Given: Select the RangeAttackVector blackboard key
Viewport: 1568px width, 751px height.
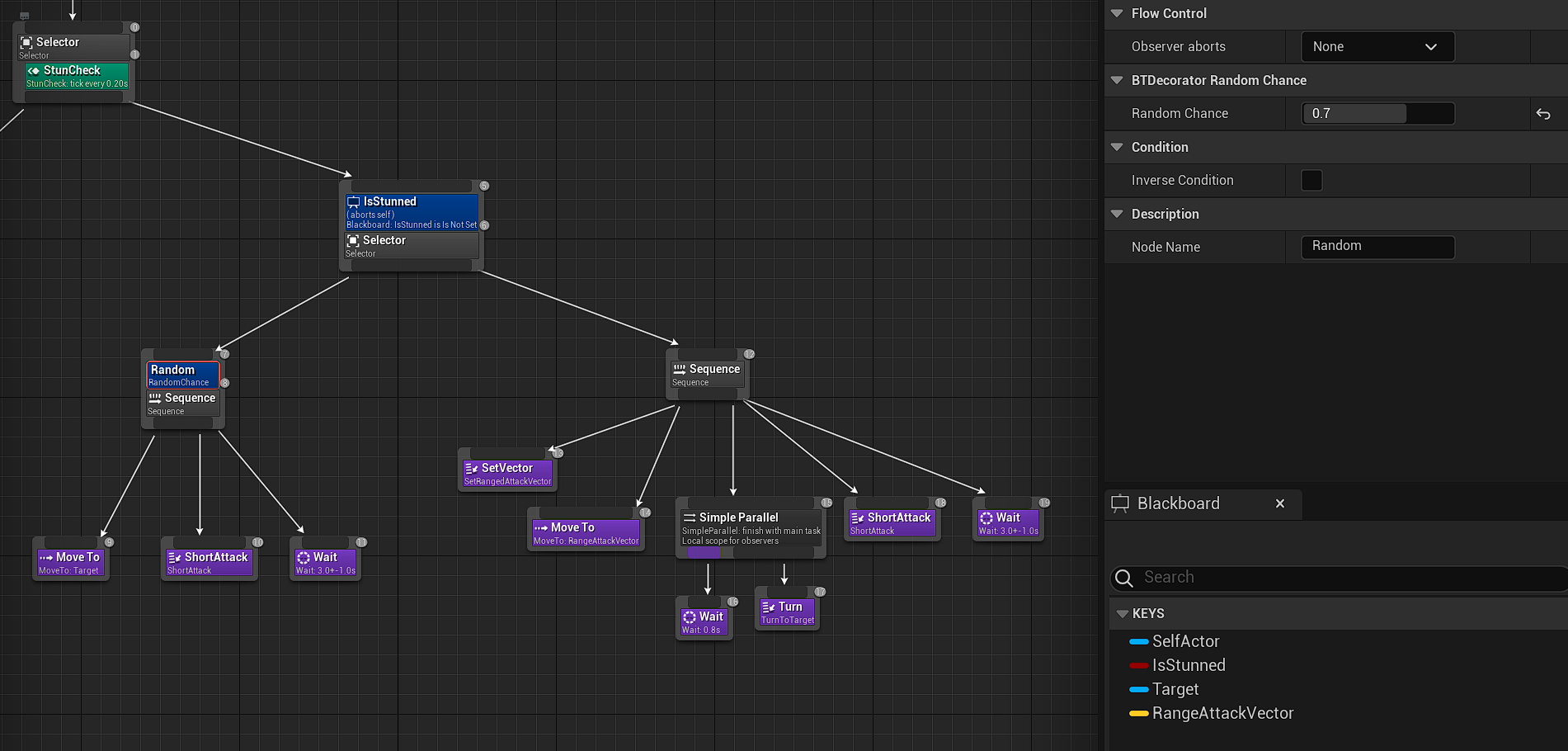Looking at the screenshot, I should click(x=1222, y=713).
